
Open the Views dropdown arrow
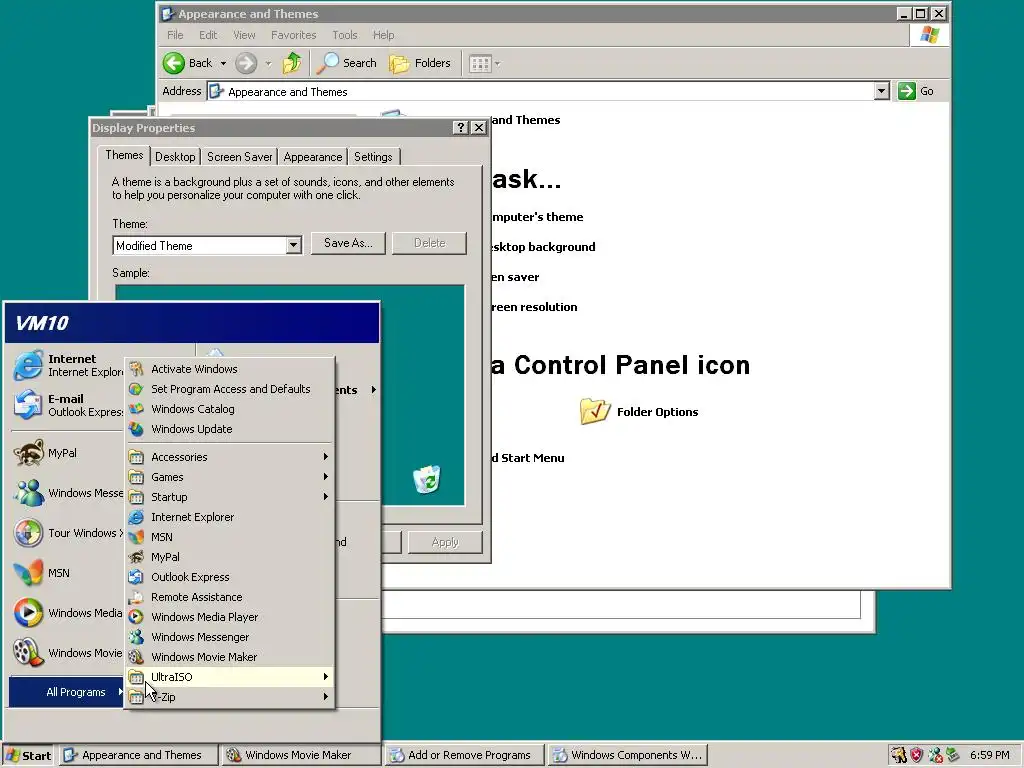pos(498,63)
